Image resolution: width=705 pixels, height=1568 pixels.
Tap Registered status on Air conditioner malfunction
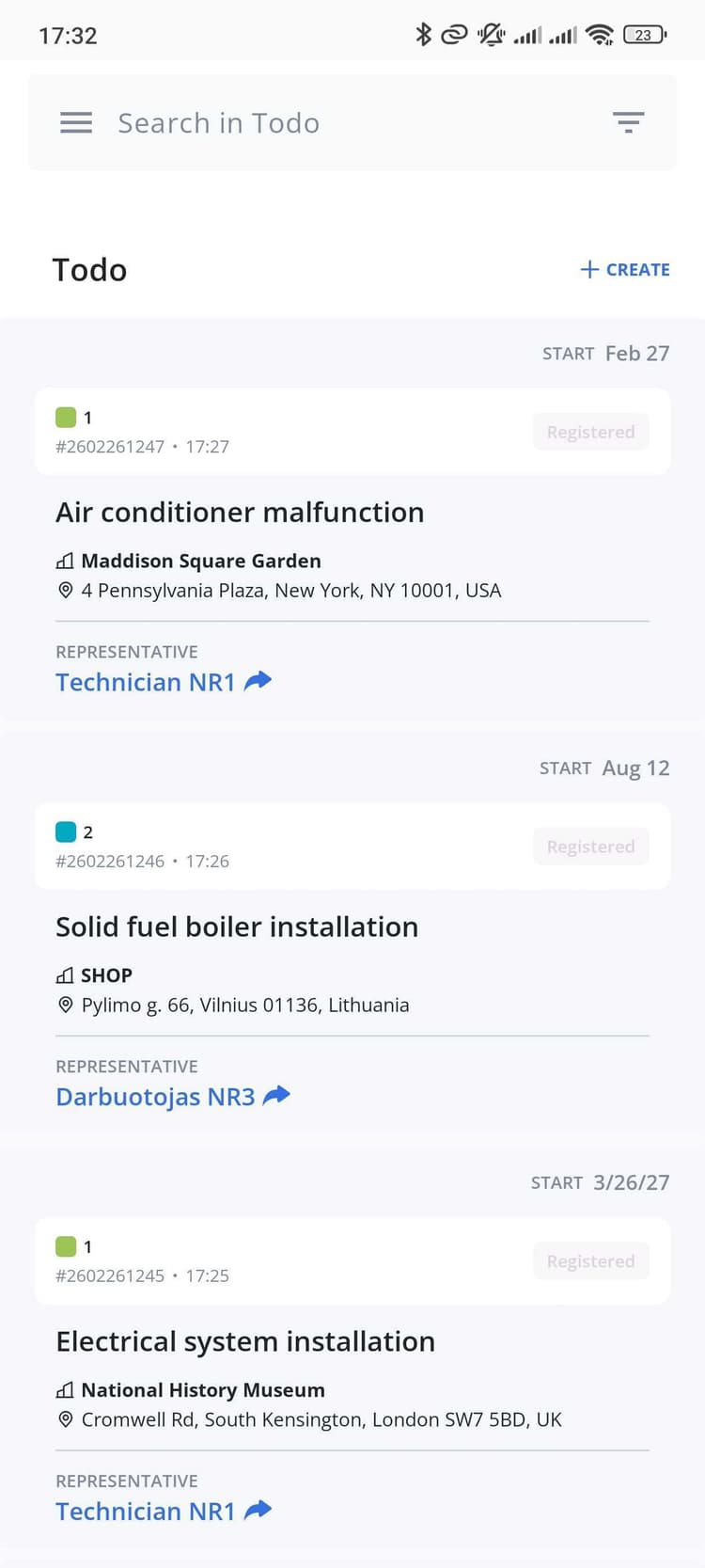590,432
